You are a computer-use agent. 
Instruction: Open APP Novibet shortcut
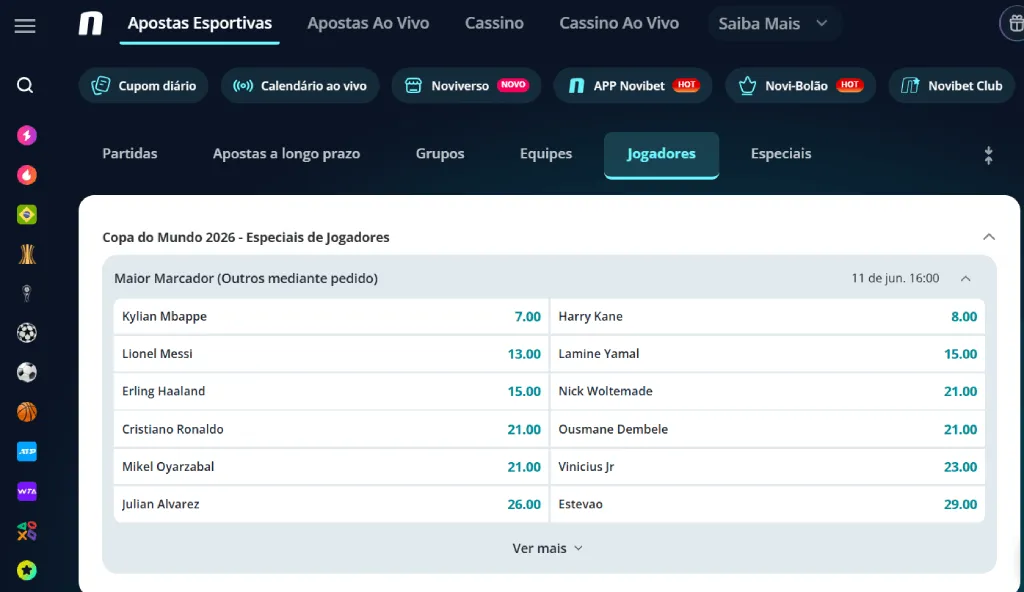[x=633, y=86]
